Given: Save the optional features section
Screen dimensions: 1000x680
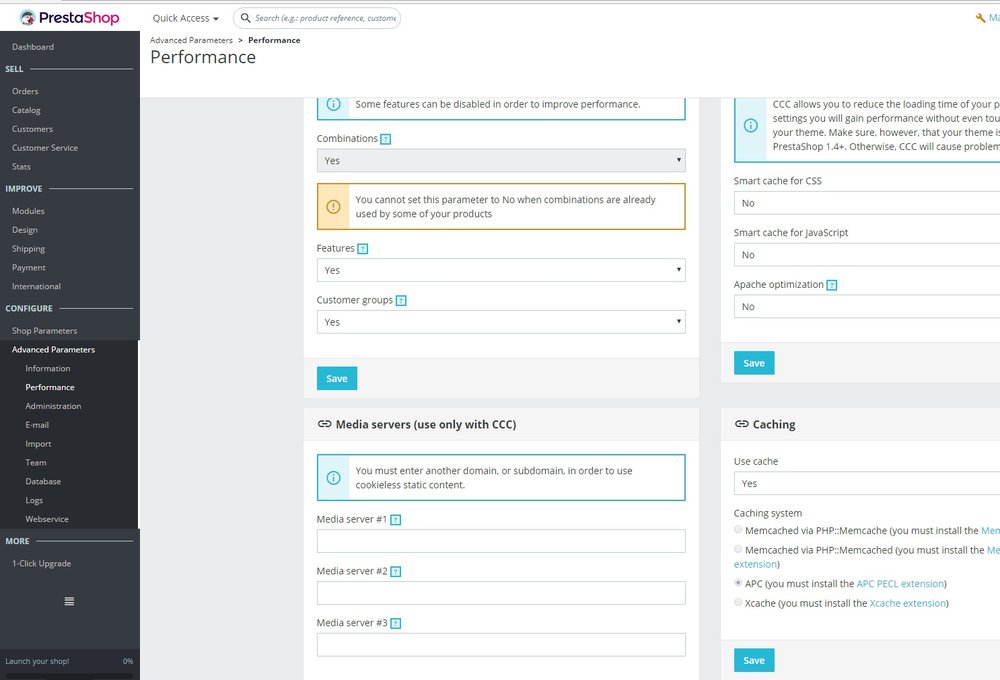Looking at the screenshot, I should (337, 378).
